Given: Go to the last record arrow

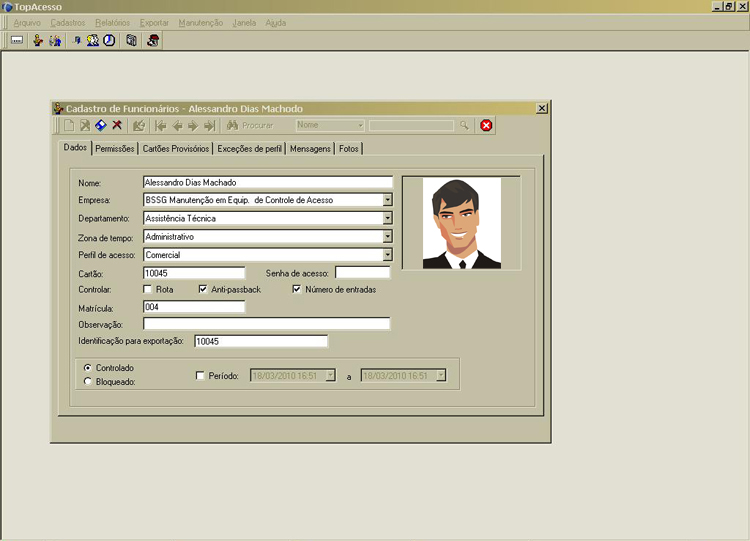Looking at the screenshot, I should coord(209,126).
